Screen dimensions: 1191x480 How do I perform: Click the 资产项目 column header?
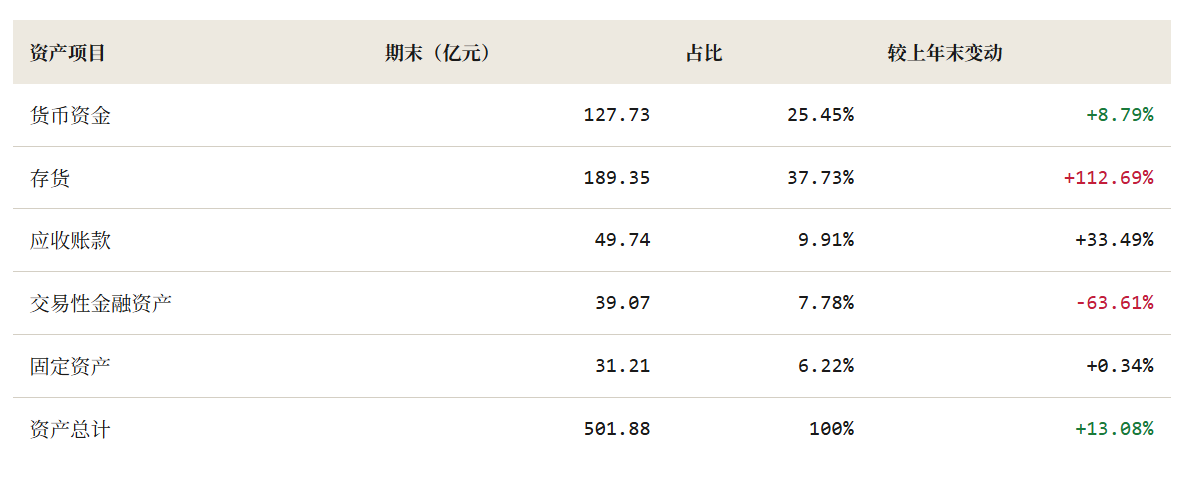point(67,53)
